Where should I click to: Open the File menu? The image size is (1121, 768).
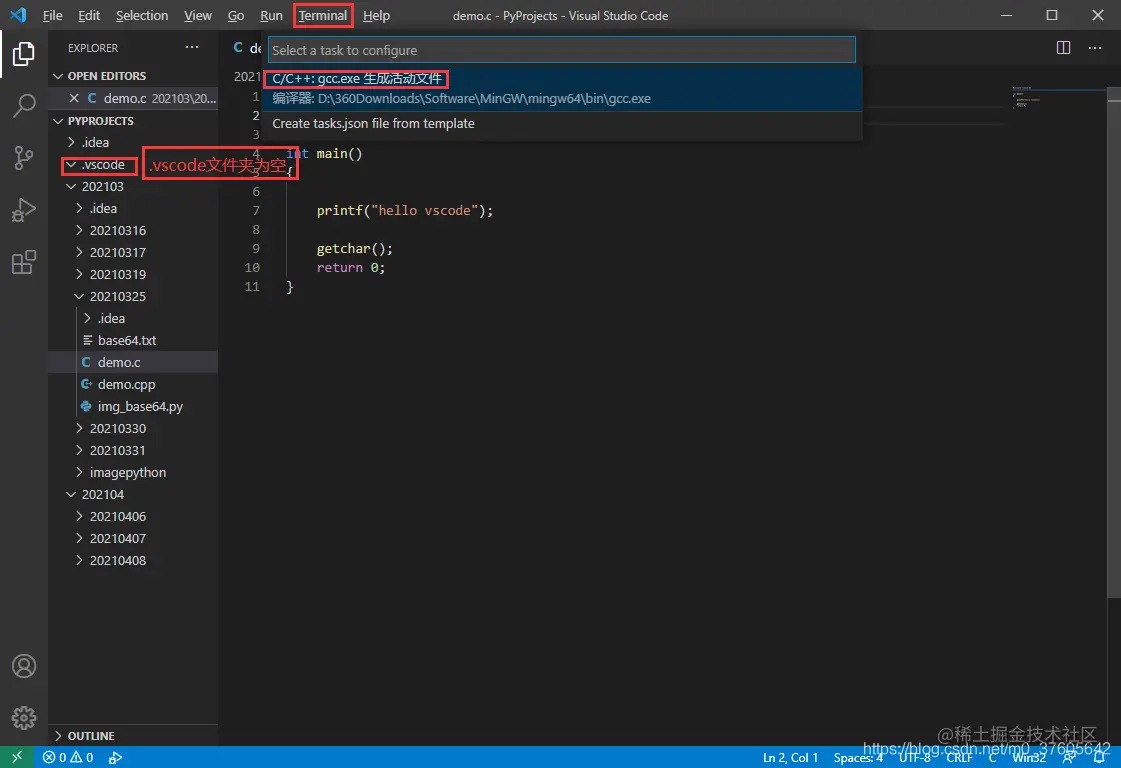(52, 16)
